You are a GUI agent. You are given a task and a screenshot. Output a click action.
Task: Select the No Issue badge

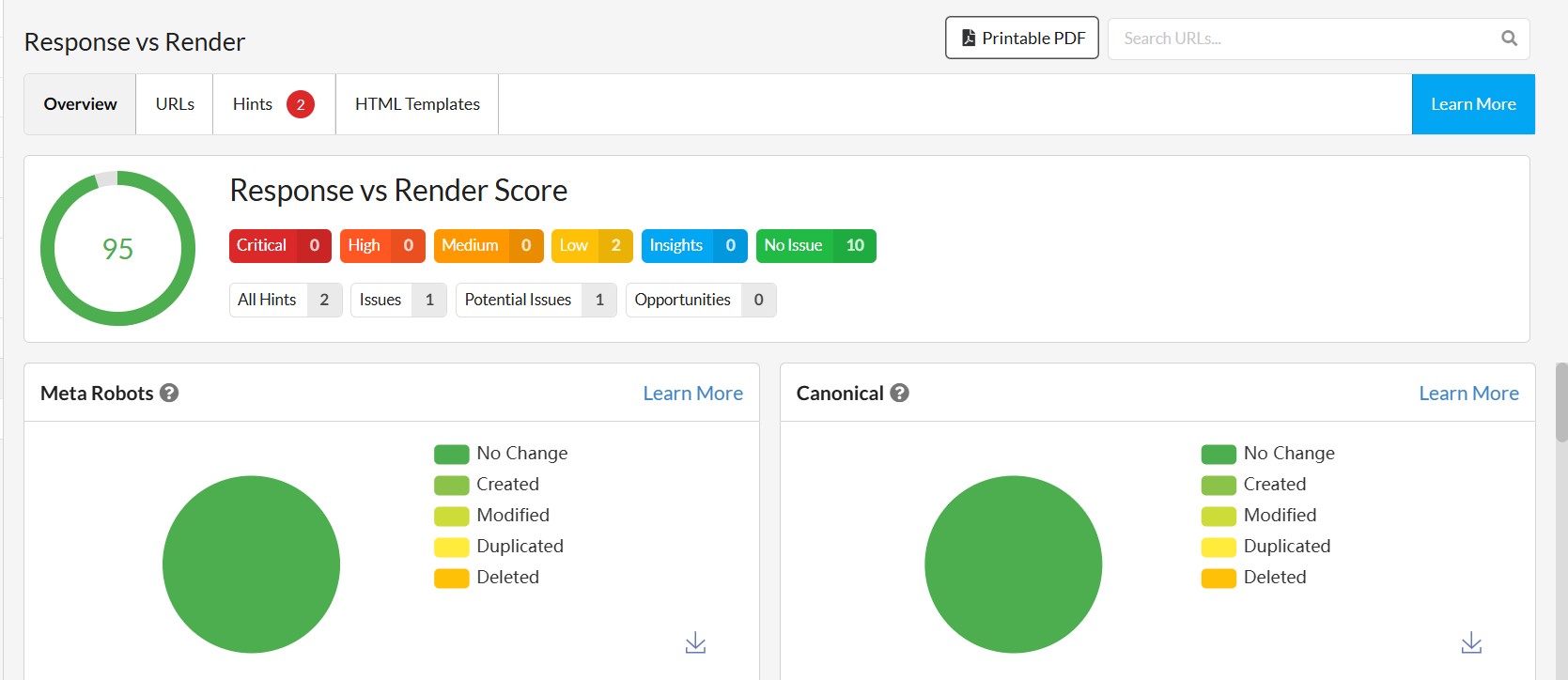click(x=815, y=246)
